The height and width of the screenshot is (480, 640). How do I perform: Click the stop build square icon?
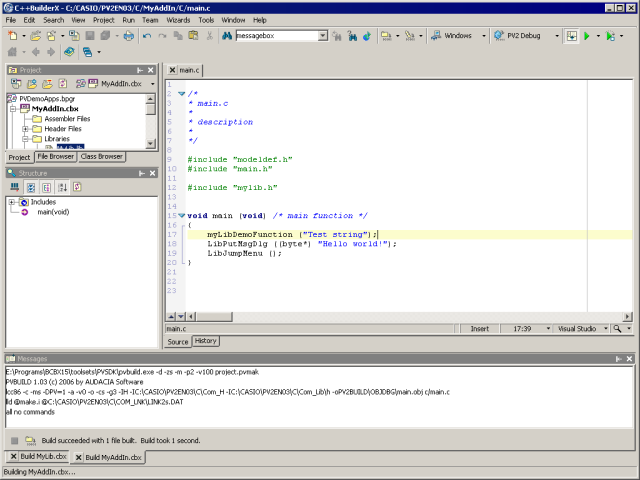point(14,440)
